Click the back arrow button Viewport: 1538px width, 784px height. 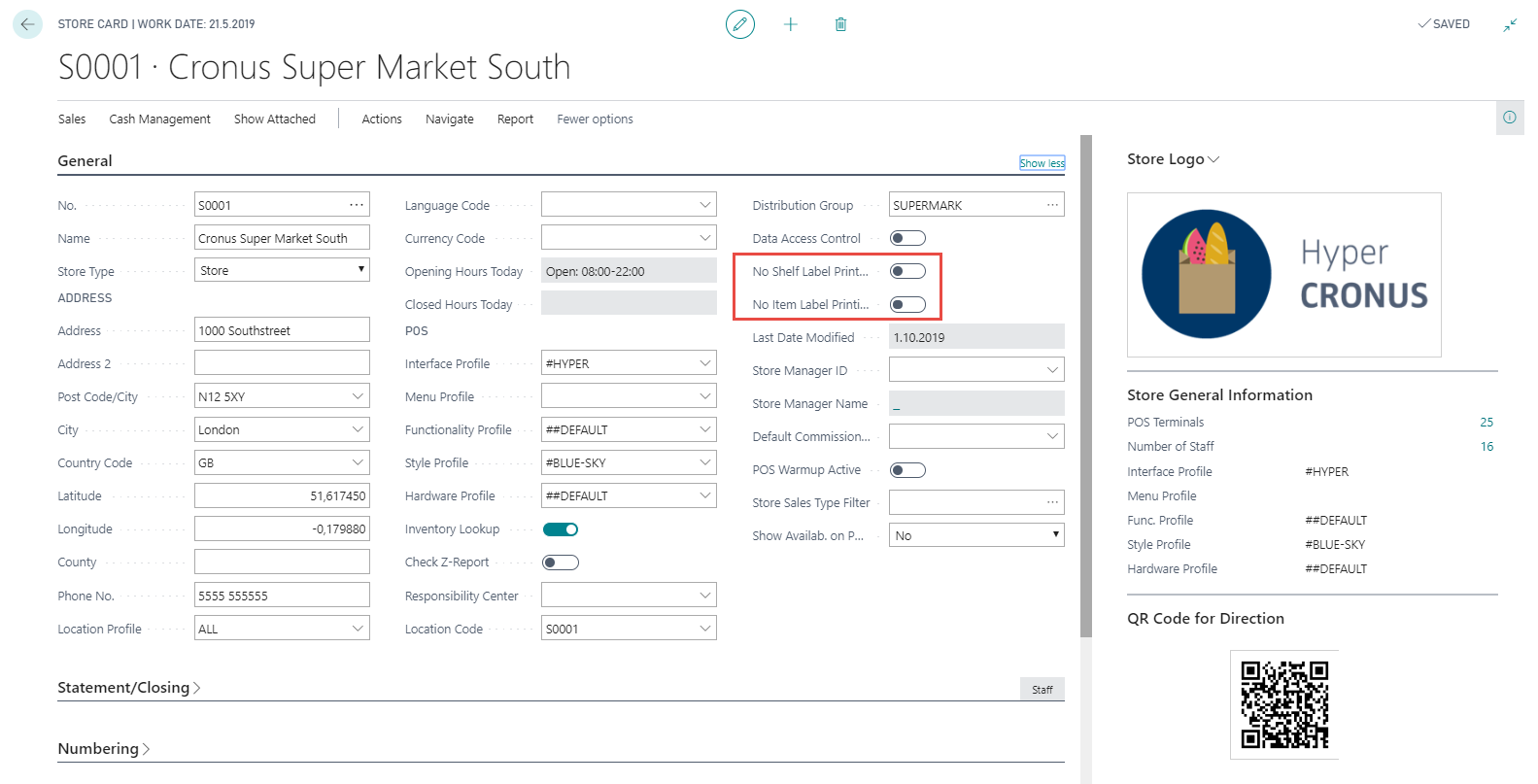[x=27, y=24]
